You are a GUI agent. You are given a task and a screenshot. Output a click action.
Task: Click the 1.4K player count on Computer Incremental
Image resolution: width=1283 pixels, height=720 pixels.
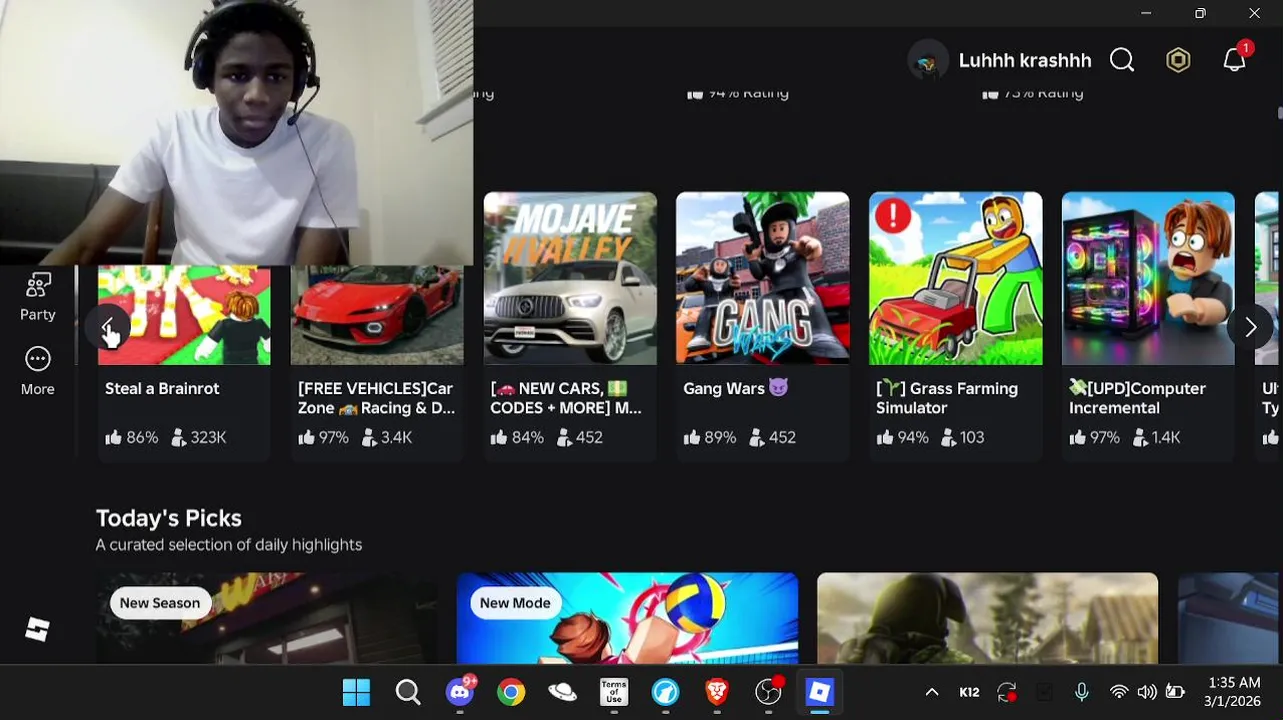tap(1157, 437)
